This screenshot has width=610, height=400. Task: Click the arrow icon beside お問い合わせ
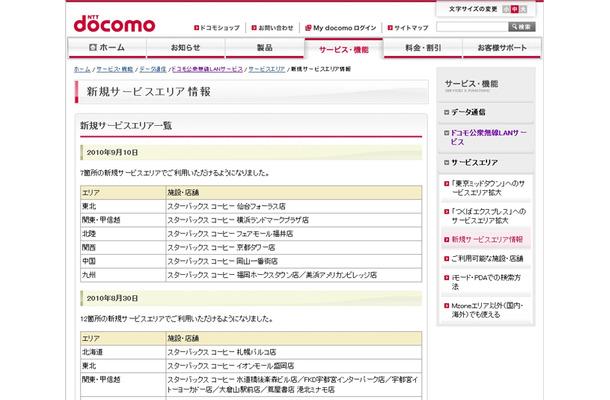(x=254, y=28)
